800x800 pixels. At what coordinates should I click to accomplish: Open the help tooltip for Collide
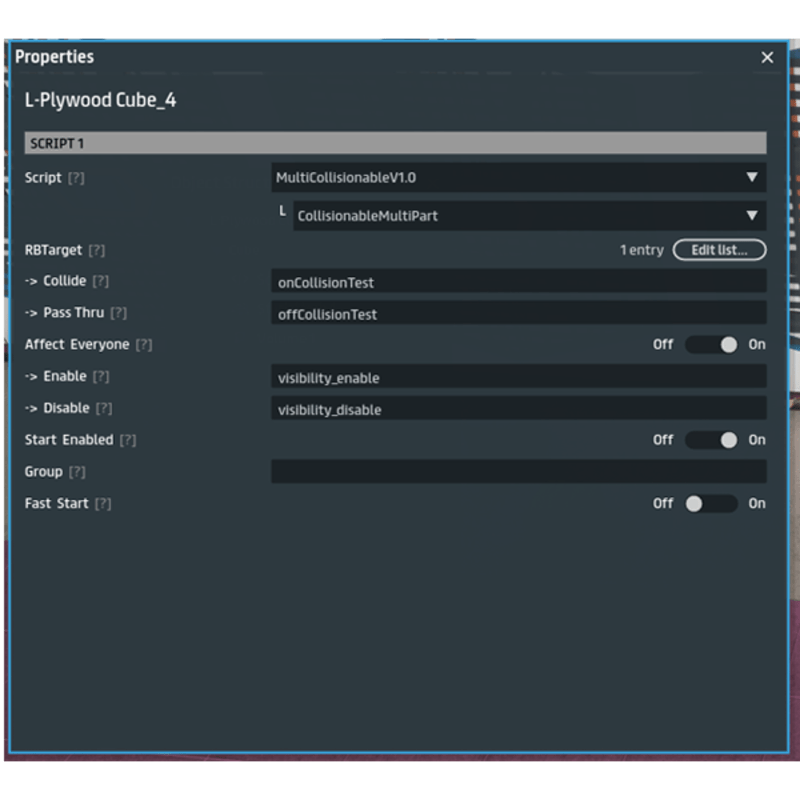[100, 282]
